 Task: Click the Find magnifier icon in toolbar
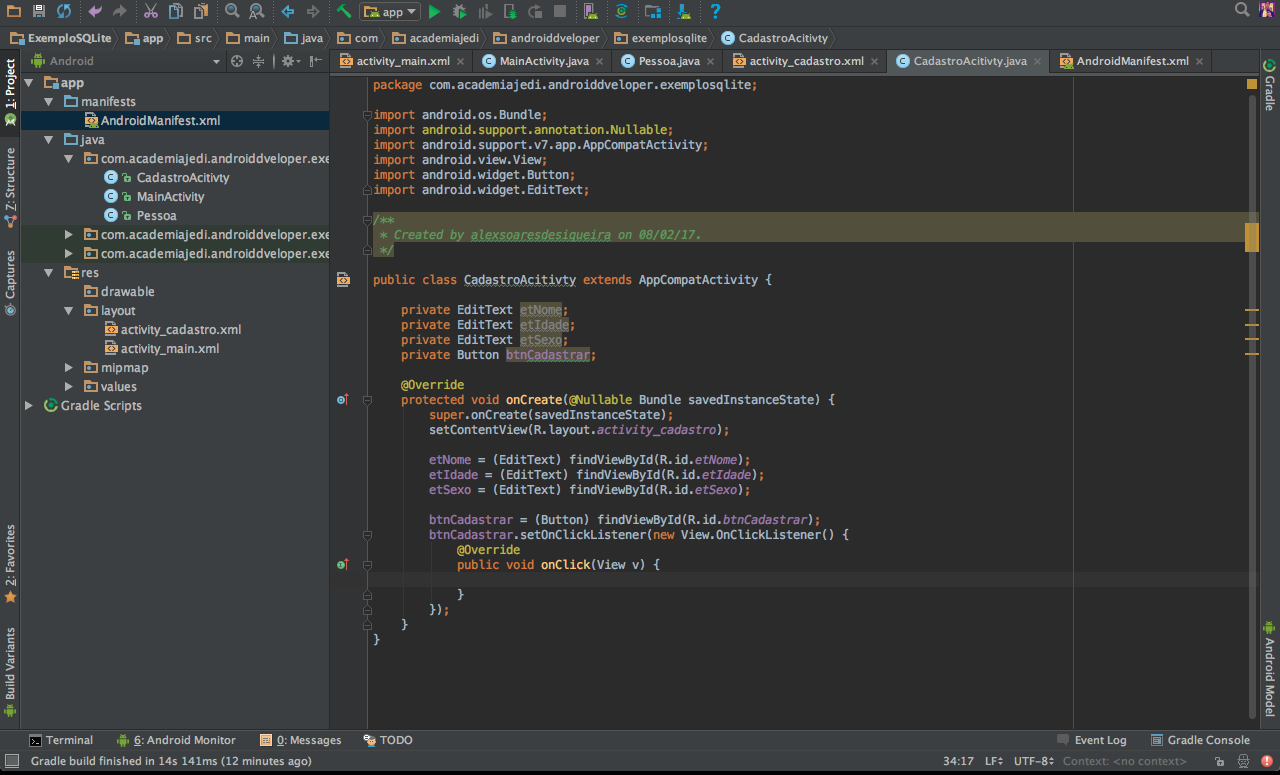(231, 12)
